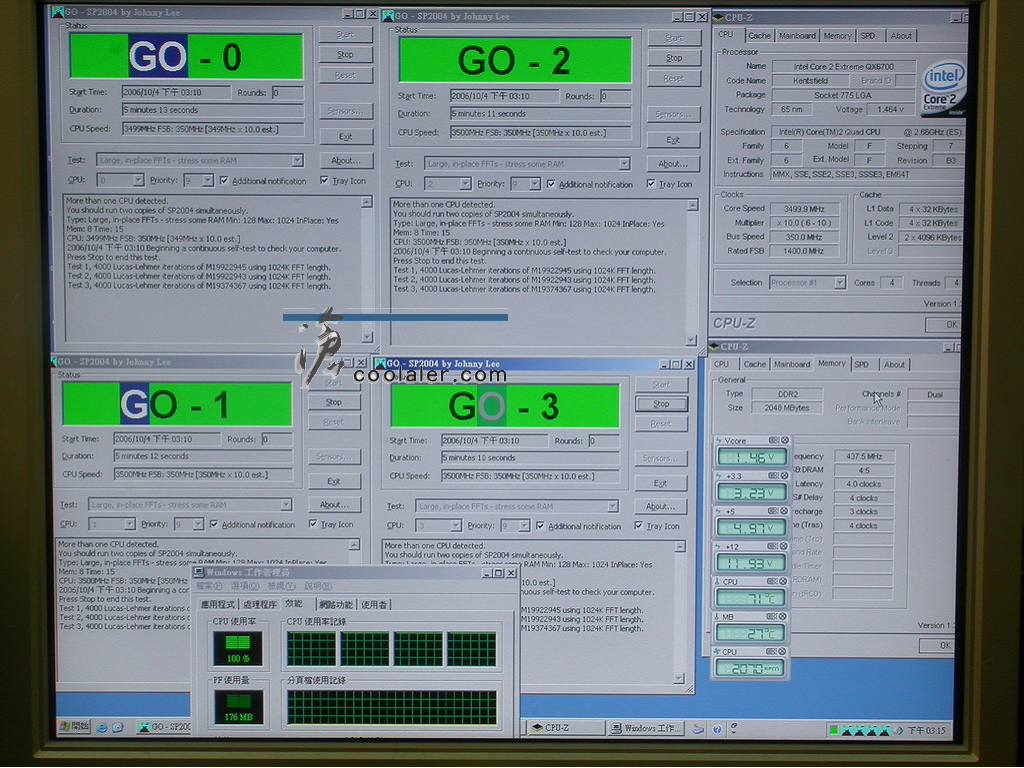The height and width of the screenshot is (768, 1024).
Task: Click the down arrow of GO-0 log scrollbar
Action: 367,337
